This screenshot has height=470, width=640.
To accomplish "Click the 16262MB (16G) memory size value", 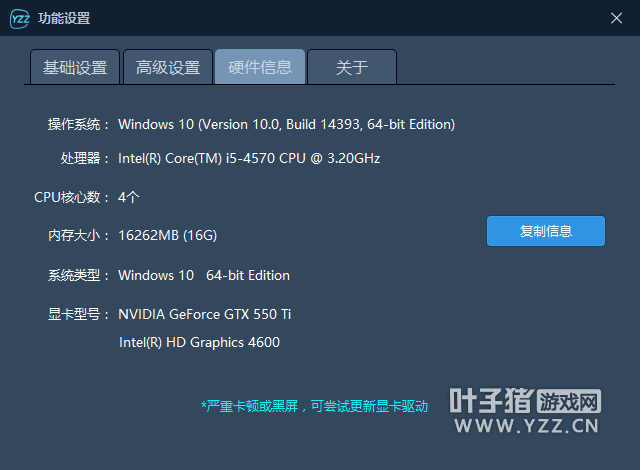I will [x=167, y=236].
